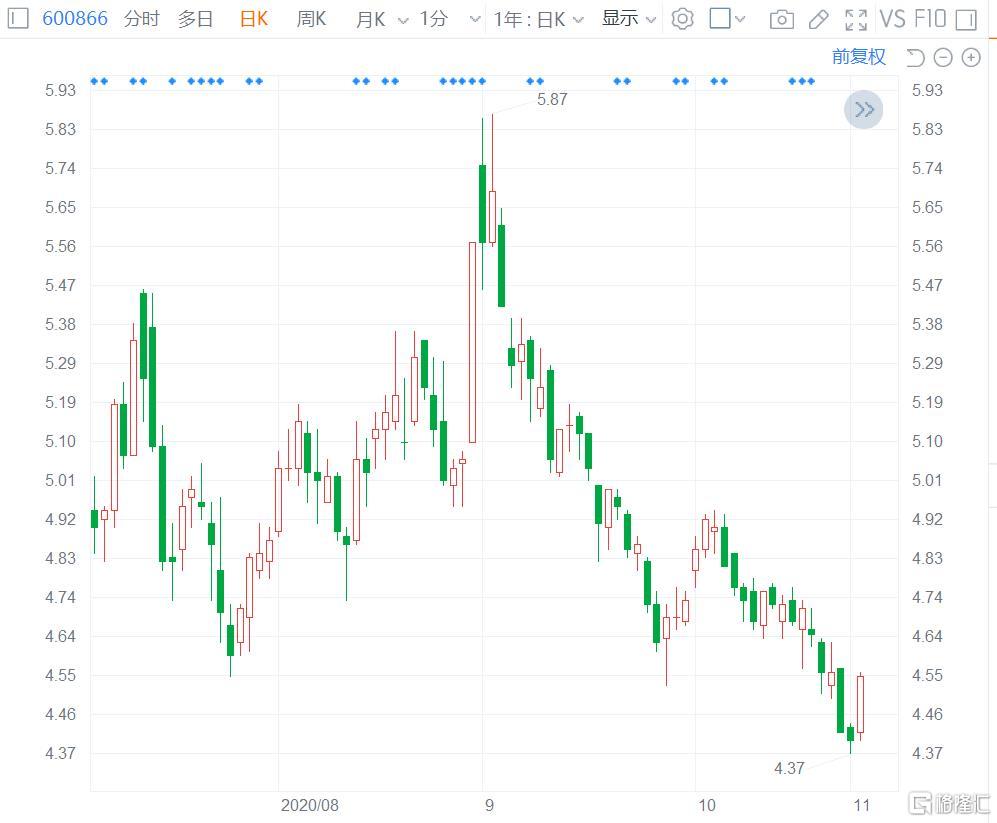
Task: Click the square layout icon
Action: pos(720,18)
